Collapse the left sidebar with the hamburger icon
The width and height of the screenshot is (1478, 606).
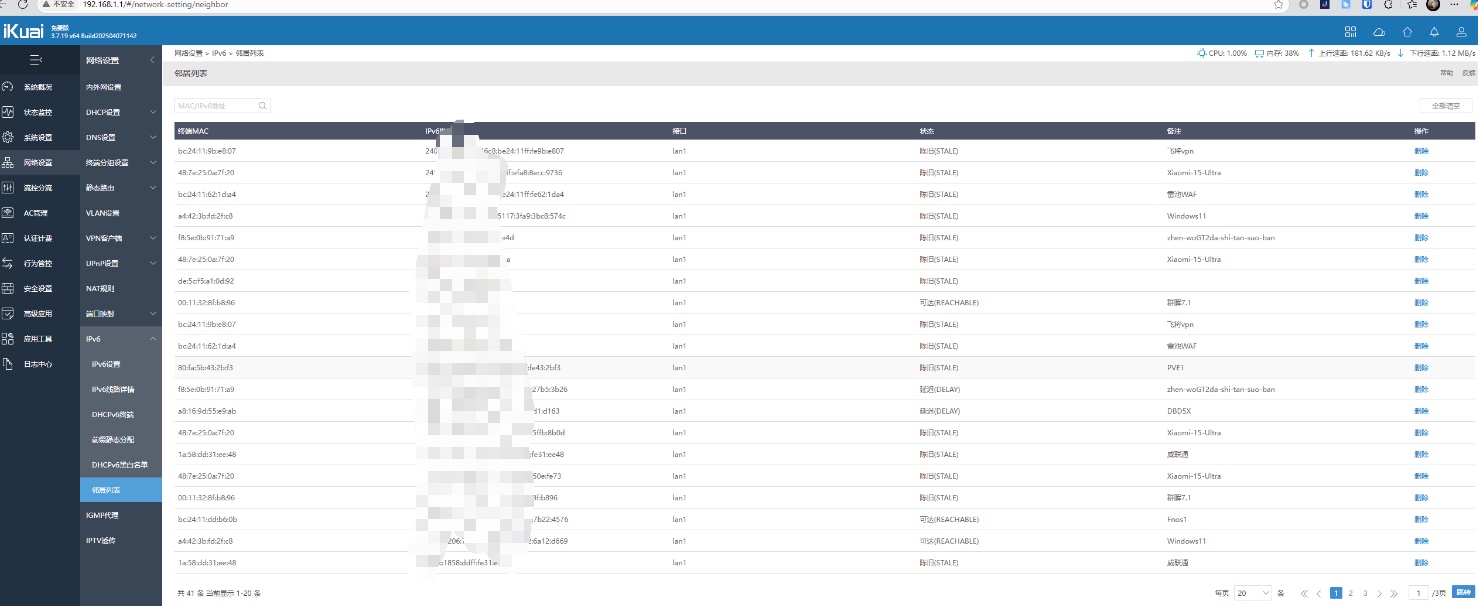35,60
